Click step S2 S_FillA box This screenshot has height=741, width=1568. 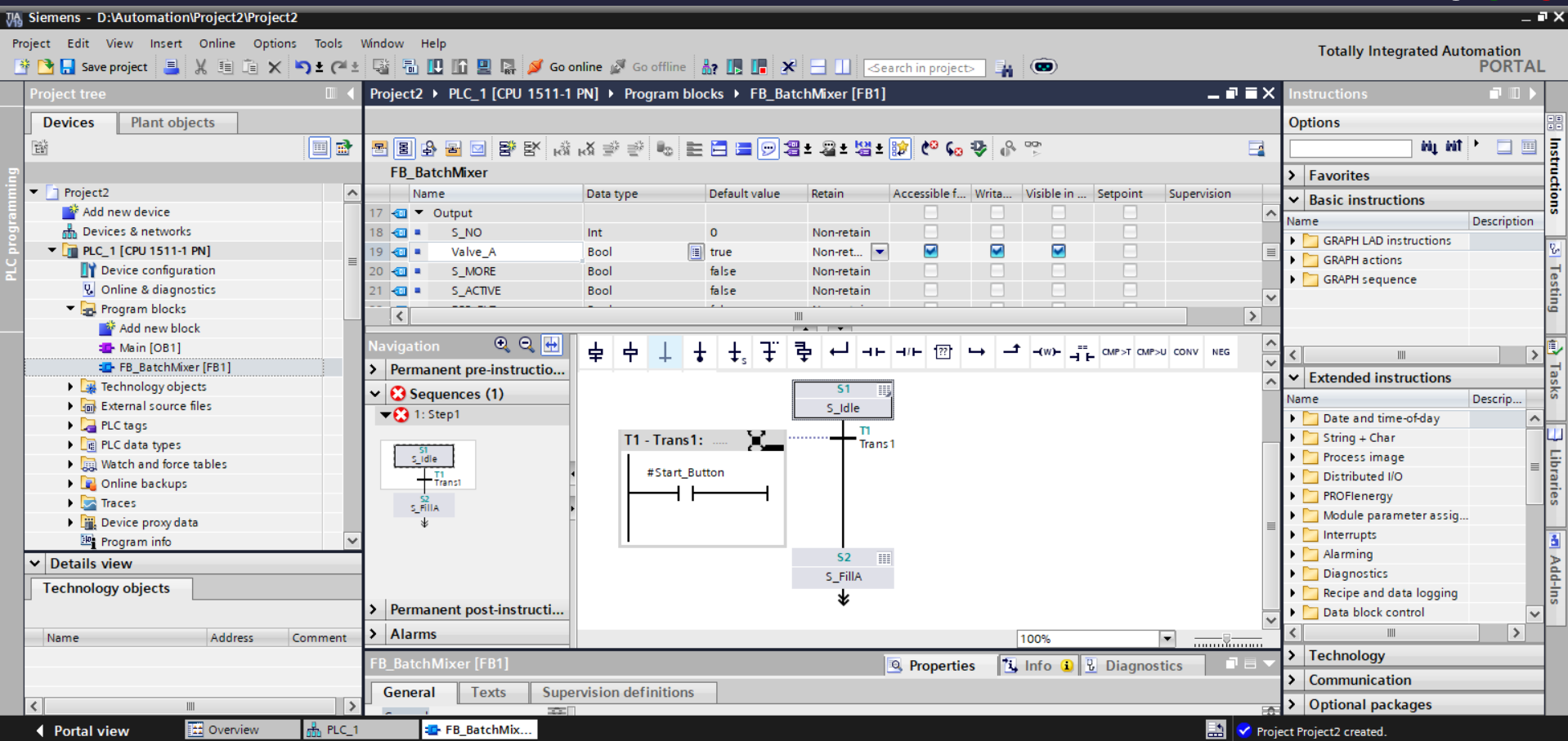(843, 568)
